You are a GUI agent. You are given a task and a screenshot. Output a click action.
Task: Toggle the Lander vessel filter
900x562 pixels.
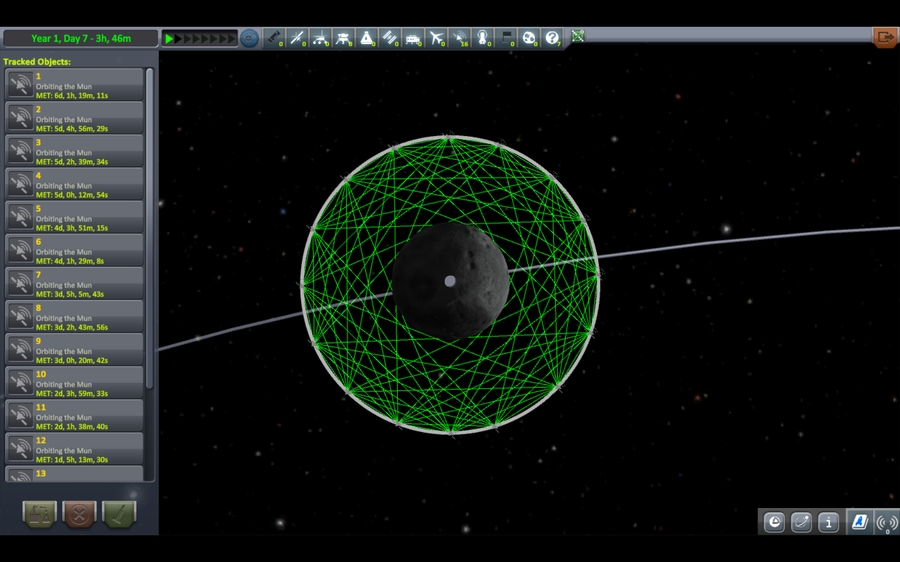pyautogui.click(x=343, y=38)
